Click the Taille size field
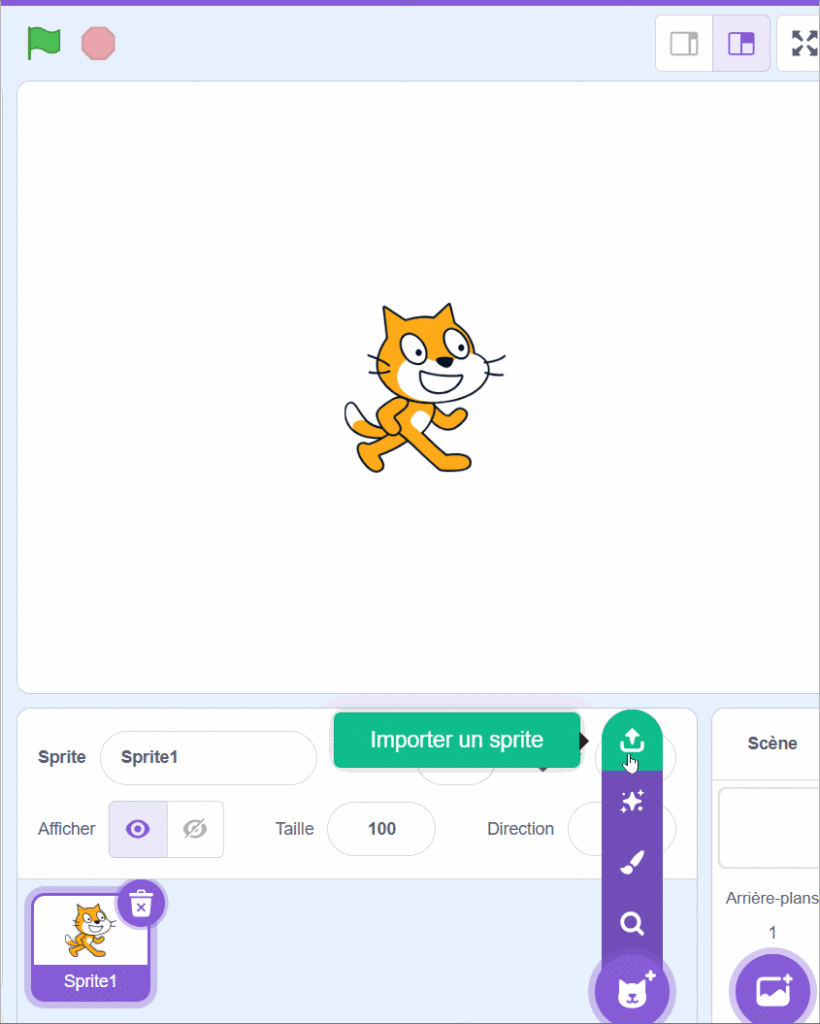 tap(381, 829)
